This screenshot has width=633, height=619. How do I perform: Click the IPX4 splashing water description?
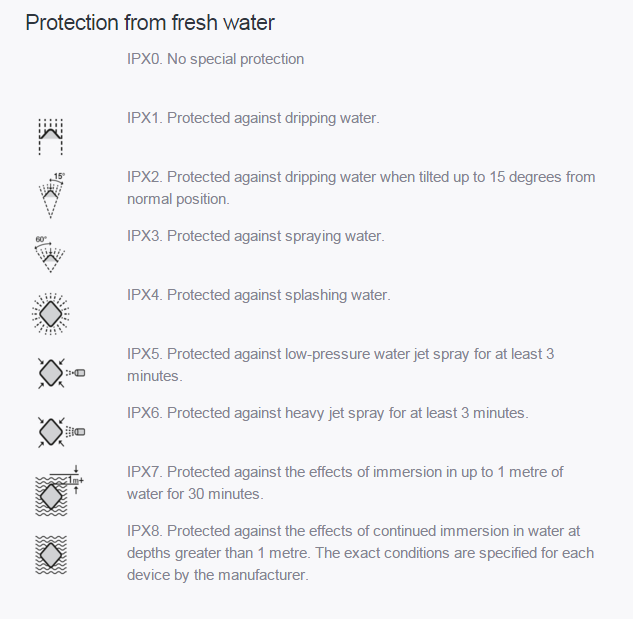259,295
